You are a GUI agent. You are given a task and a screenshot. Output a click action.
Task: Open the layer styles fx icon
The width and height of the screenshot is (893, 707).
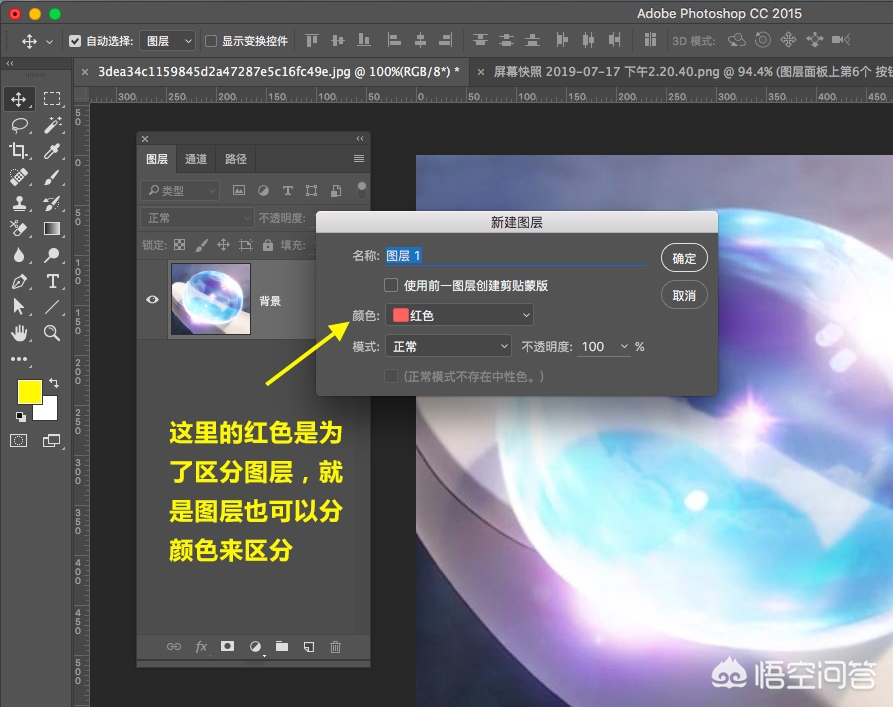[200, 646]
